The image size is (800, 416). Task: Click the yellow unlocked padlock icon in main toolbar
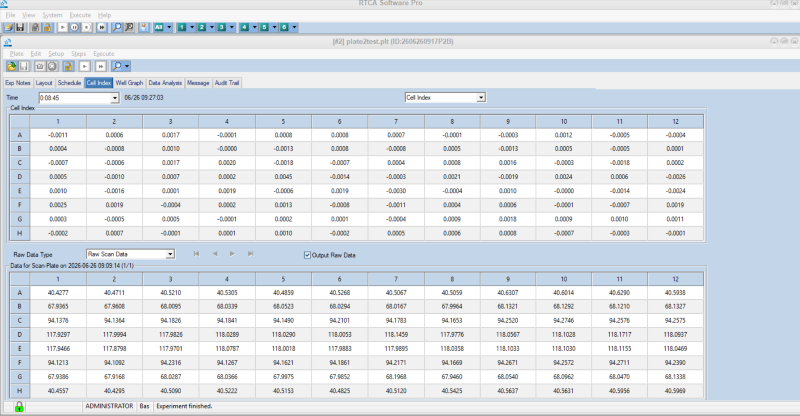(x=47, y=27)
